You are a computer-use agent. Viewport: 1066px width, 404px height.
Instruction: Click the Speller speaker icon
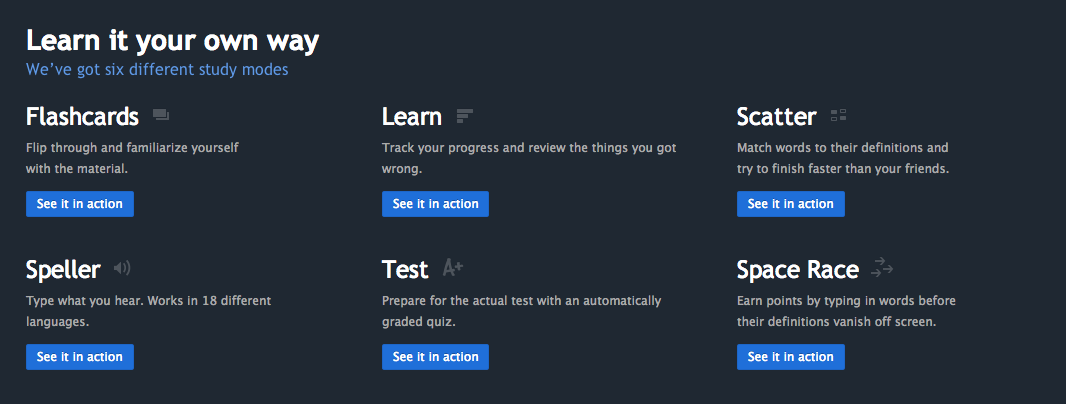[122, 268]
